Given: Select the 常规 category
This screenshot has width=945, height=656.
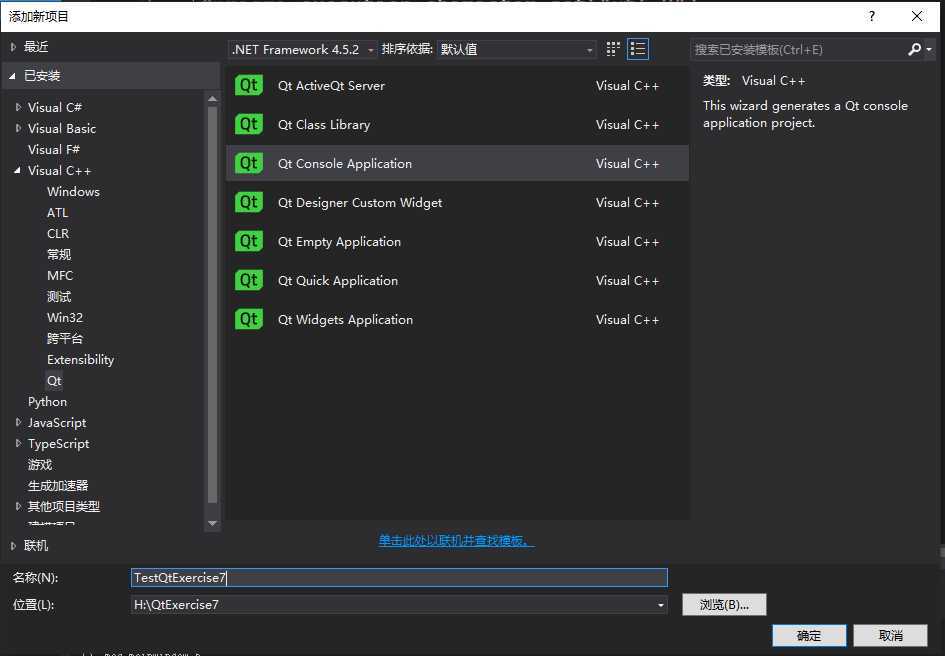Looking at the screenshot, I should 59,254.
